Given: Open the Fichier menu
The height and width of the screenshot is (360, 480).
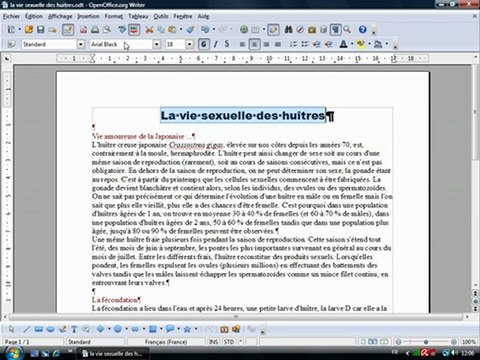Looking at the screenshot, I should [x=11, y=16].
